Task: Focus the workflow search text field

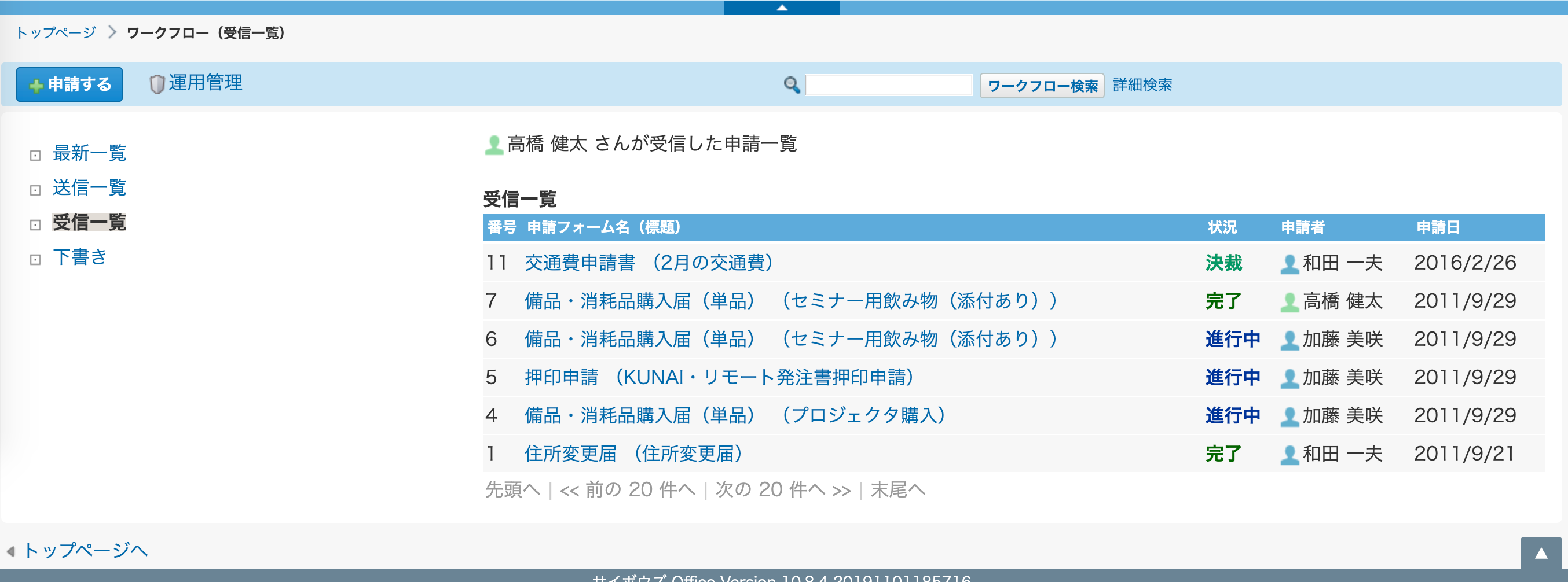Action: 889,85
